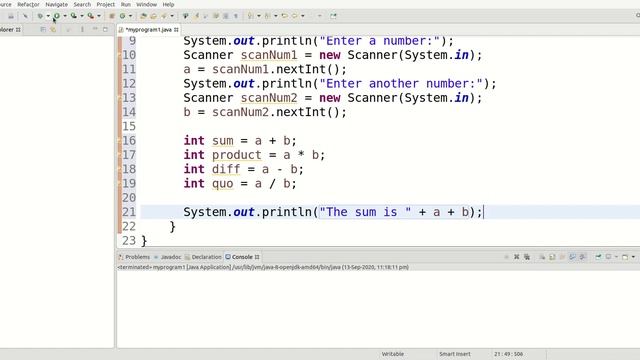Open the Help menu
This screenshot has width=640, height=360.
(x=168, y=4)
